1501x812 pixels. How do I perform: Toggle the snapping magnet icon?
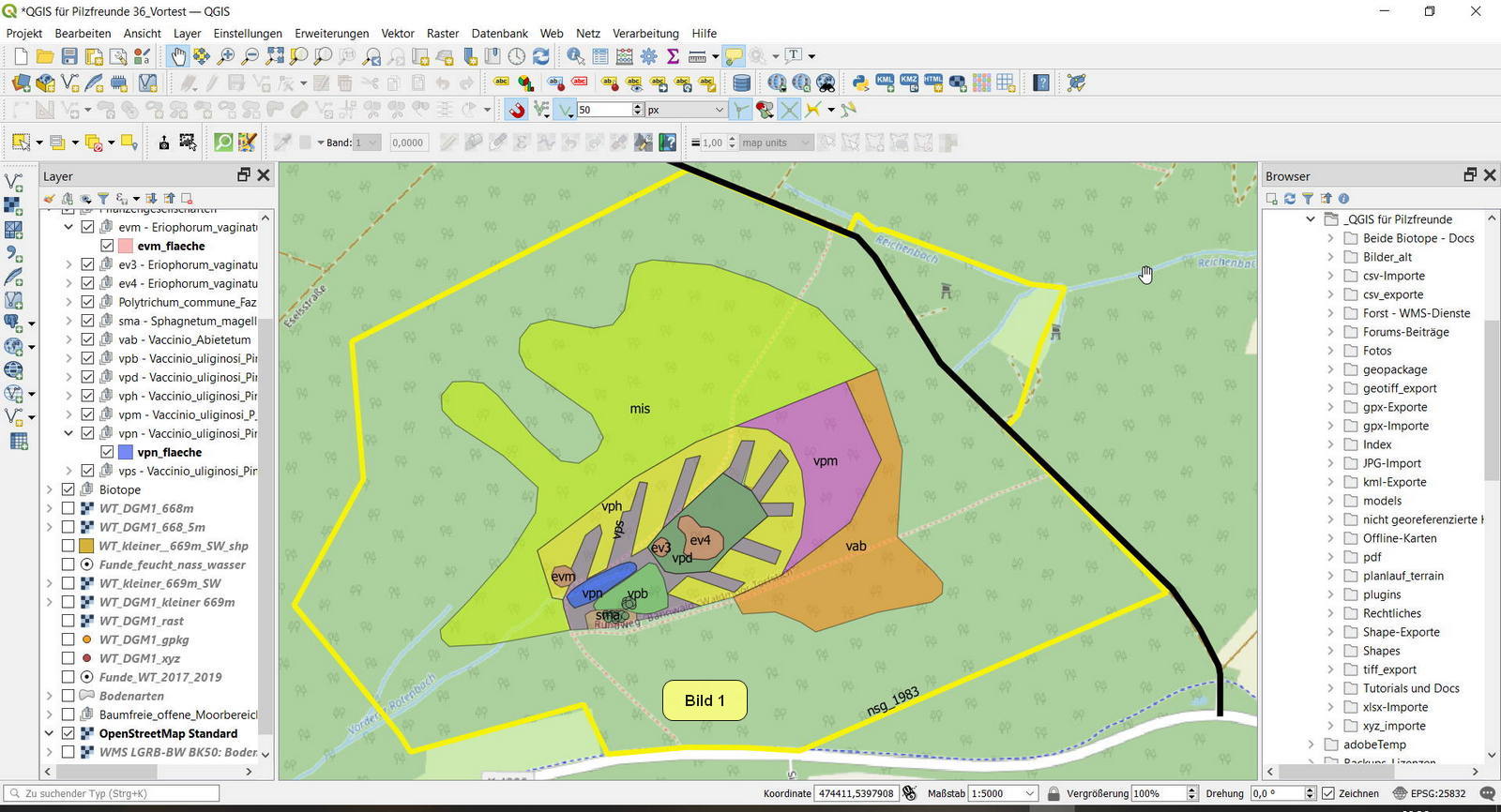[x=517, y=111]
